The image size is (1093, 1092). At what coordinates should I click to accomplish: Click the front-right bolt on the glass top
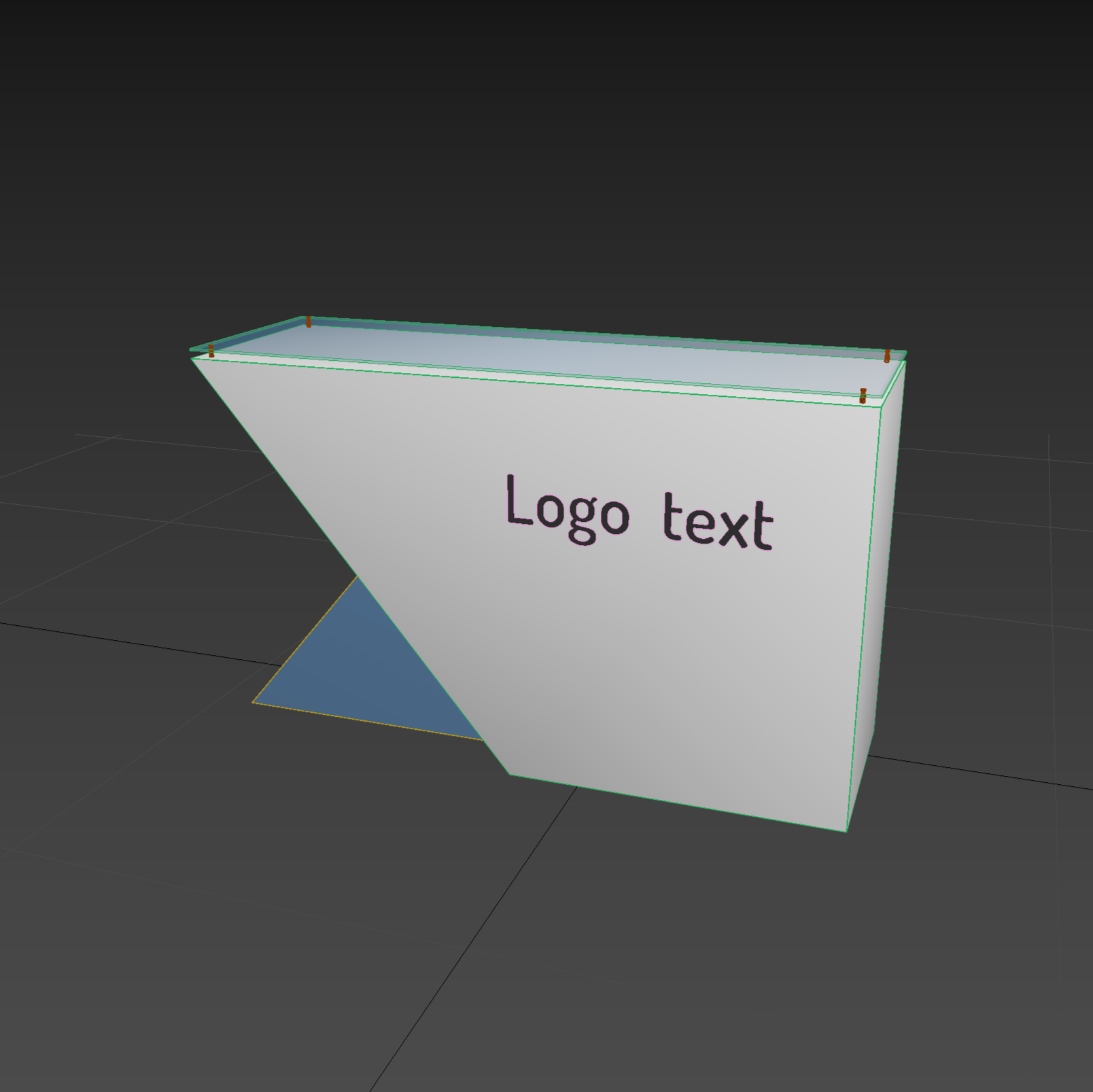pyautogui.click(x=863, y=395)
